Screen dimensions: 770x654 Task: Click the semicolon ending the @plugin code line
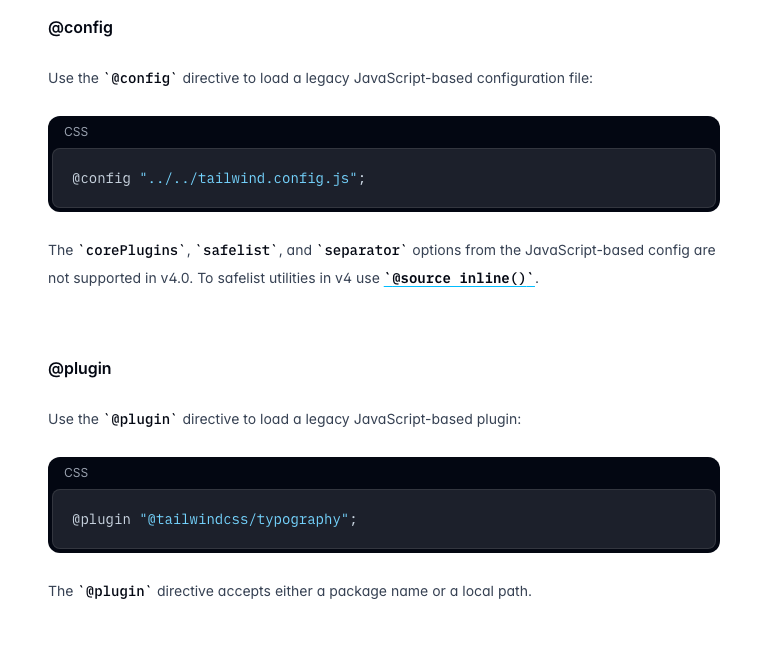tap(353, 520)
